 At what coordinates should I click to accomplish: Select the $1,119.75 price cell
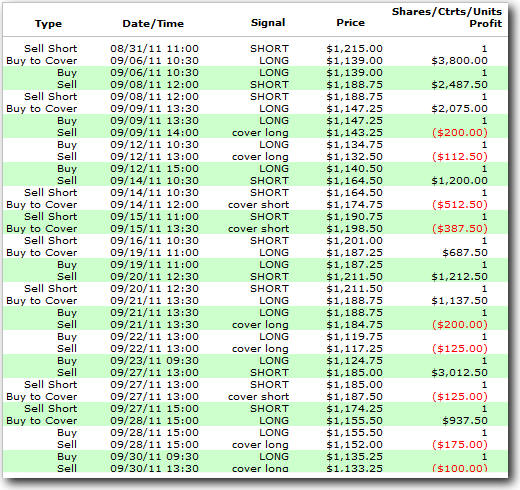(354, 337)
